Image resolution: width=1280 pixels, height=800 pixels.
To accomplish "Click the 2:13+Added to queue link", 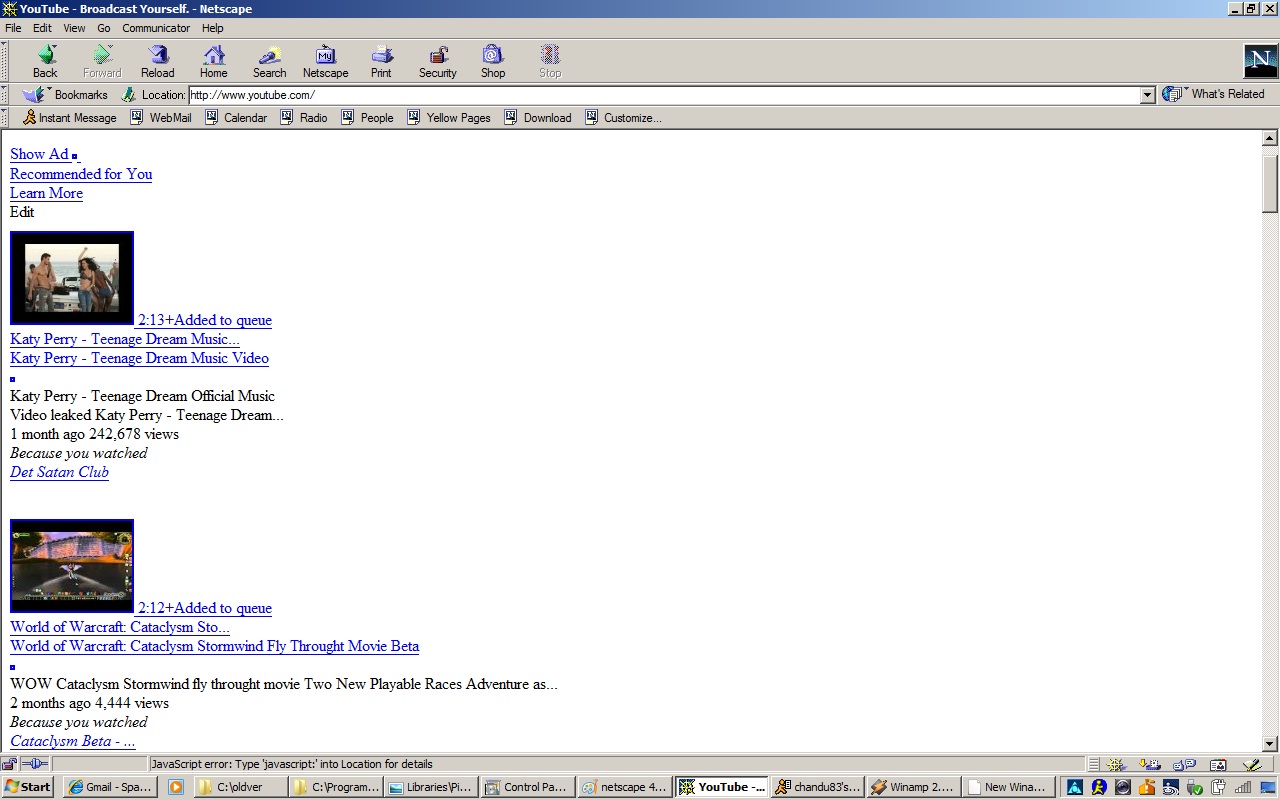I will click(x=205, y=320).
